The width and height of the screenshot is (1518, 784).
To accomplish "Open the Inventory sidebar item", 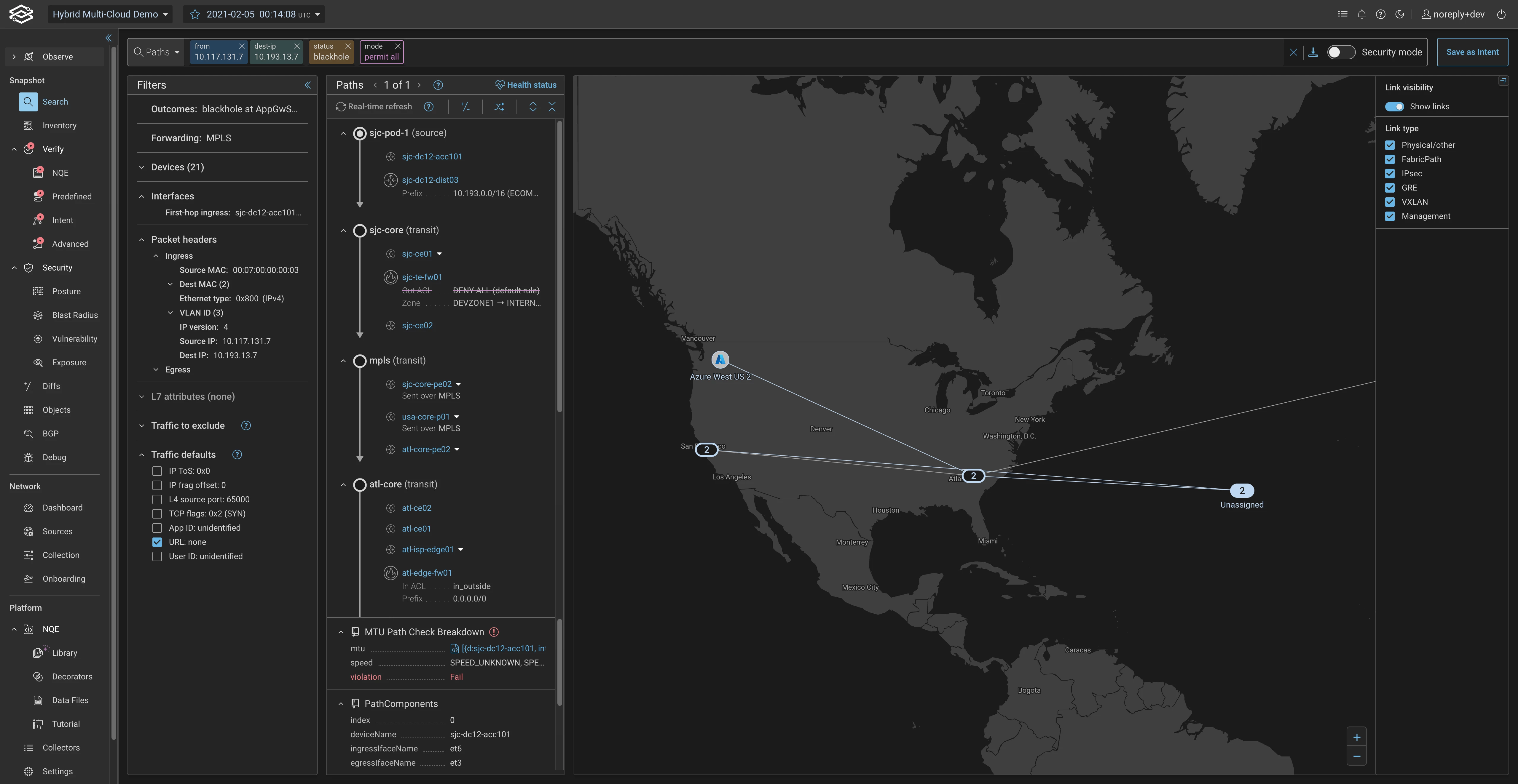I will click(x=59, y=125).
